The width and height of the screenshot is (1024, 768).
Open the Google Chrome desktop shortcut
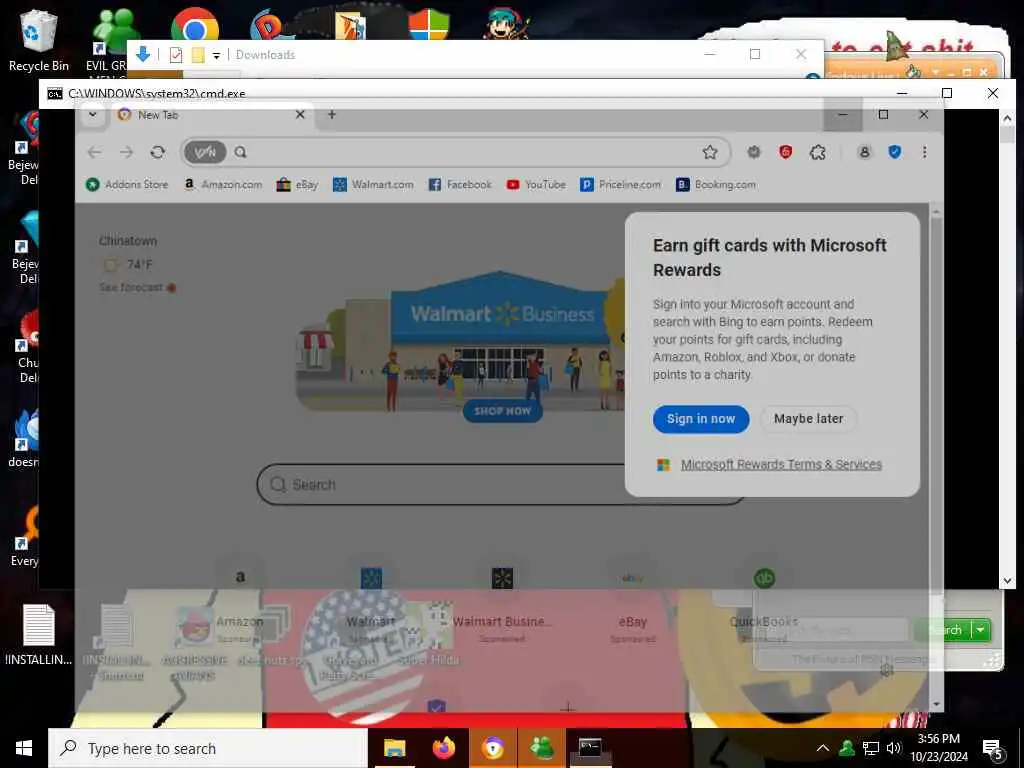[194, 25]
